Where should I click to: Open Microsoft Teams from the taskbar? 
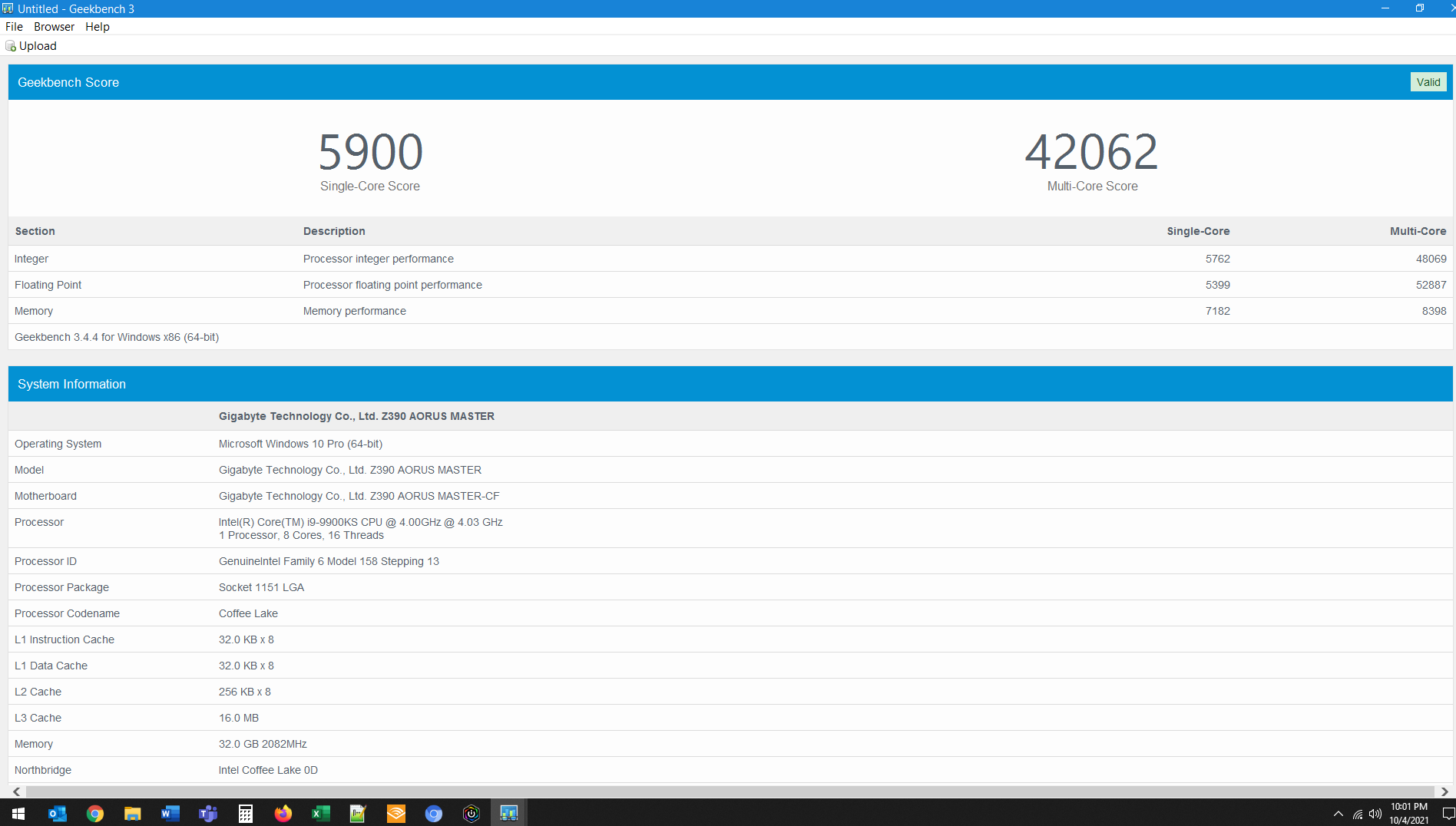(208, 814)
